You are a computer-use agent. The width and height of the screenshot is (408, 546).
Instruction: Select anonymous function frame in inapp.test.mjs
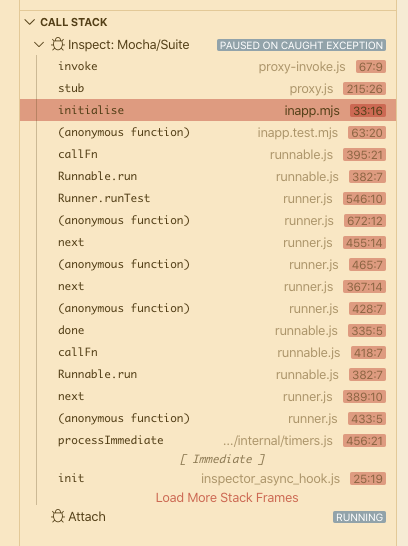[208, 132]
